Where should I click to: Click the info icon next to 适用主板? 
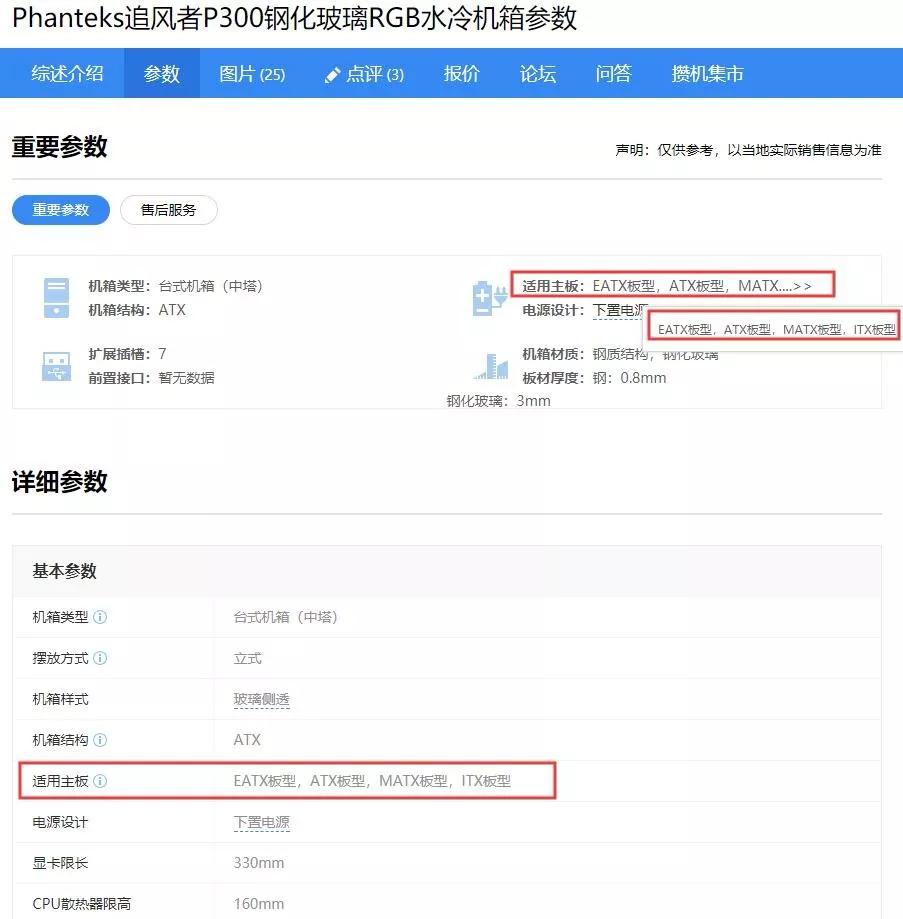point(100,781)
